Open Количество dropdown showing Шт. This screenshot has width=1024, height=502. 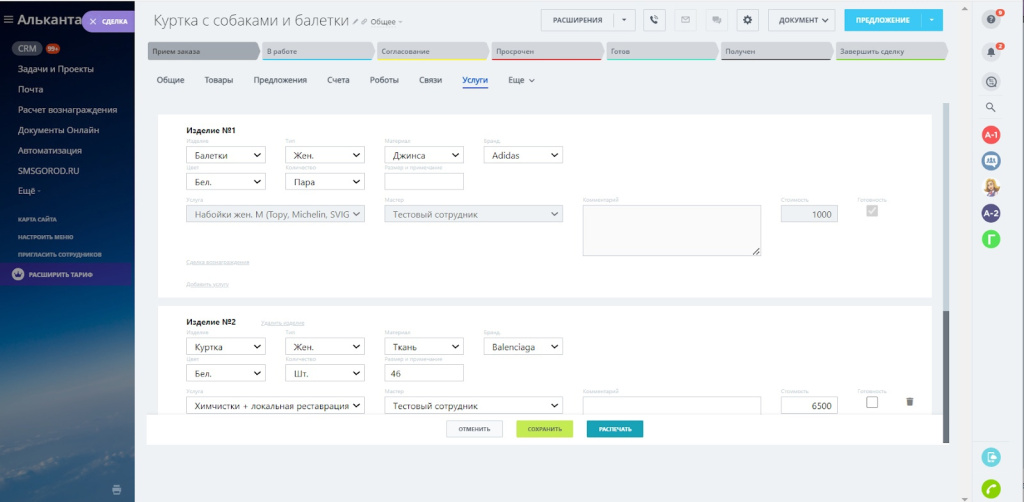click(x=325, y=373)
